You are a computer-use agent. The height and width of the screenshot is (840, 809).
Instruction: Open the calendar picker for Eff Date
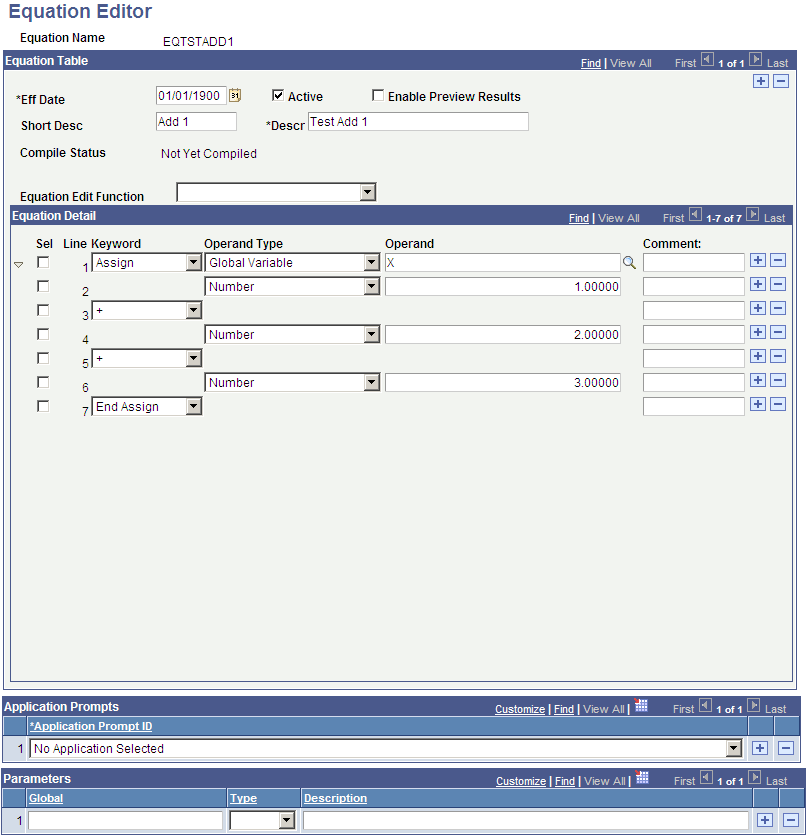pos(234,93)
